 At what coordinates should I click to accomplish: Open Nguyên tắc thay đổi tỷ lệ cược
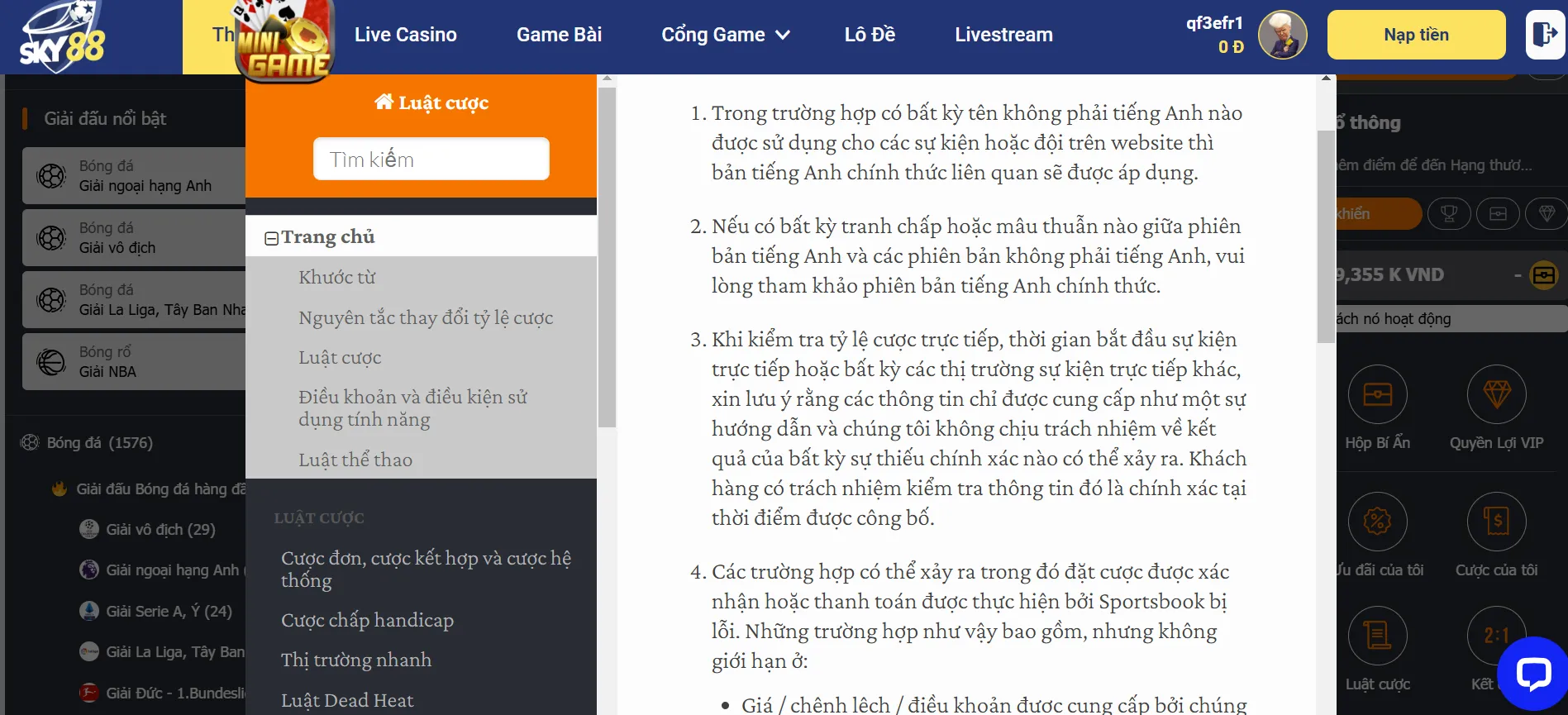pos(426,317)
